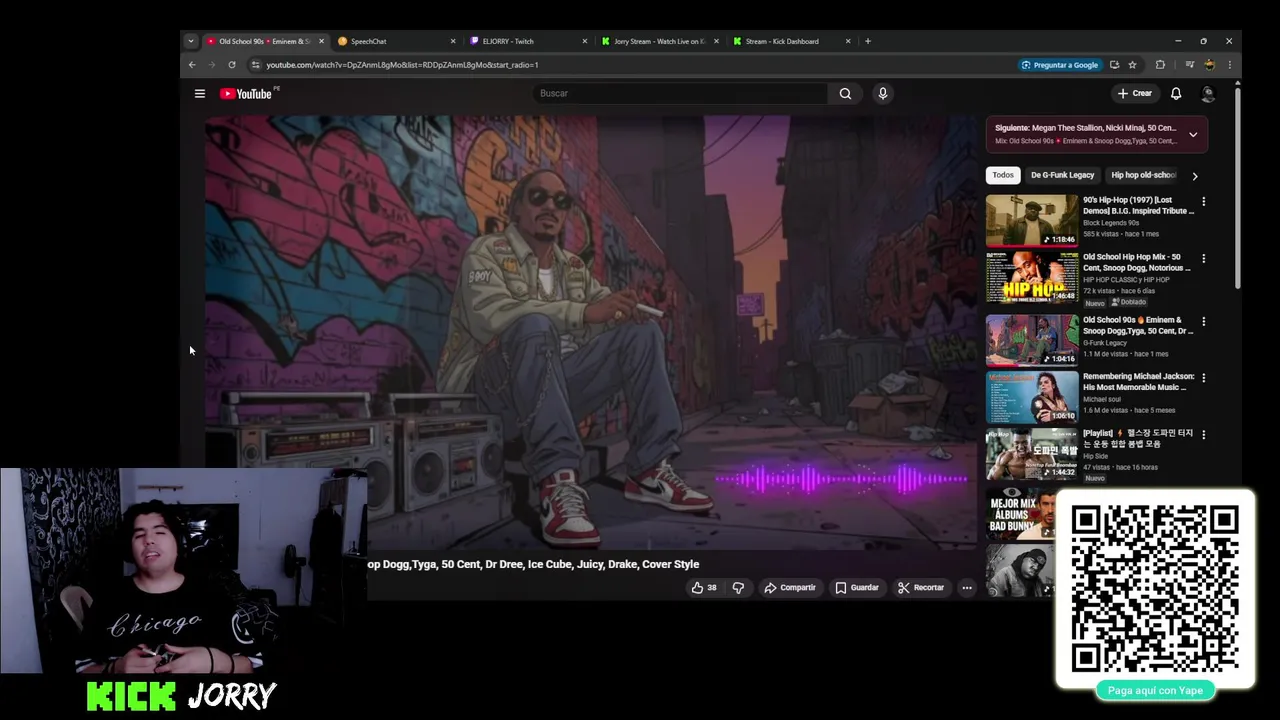Viewport: 1280px width, 720px height.
Task: Open the Old School 90s Eminem 1:04:16 thumbnail
Action: coord(1032,340)
